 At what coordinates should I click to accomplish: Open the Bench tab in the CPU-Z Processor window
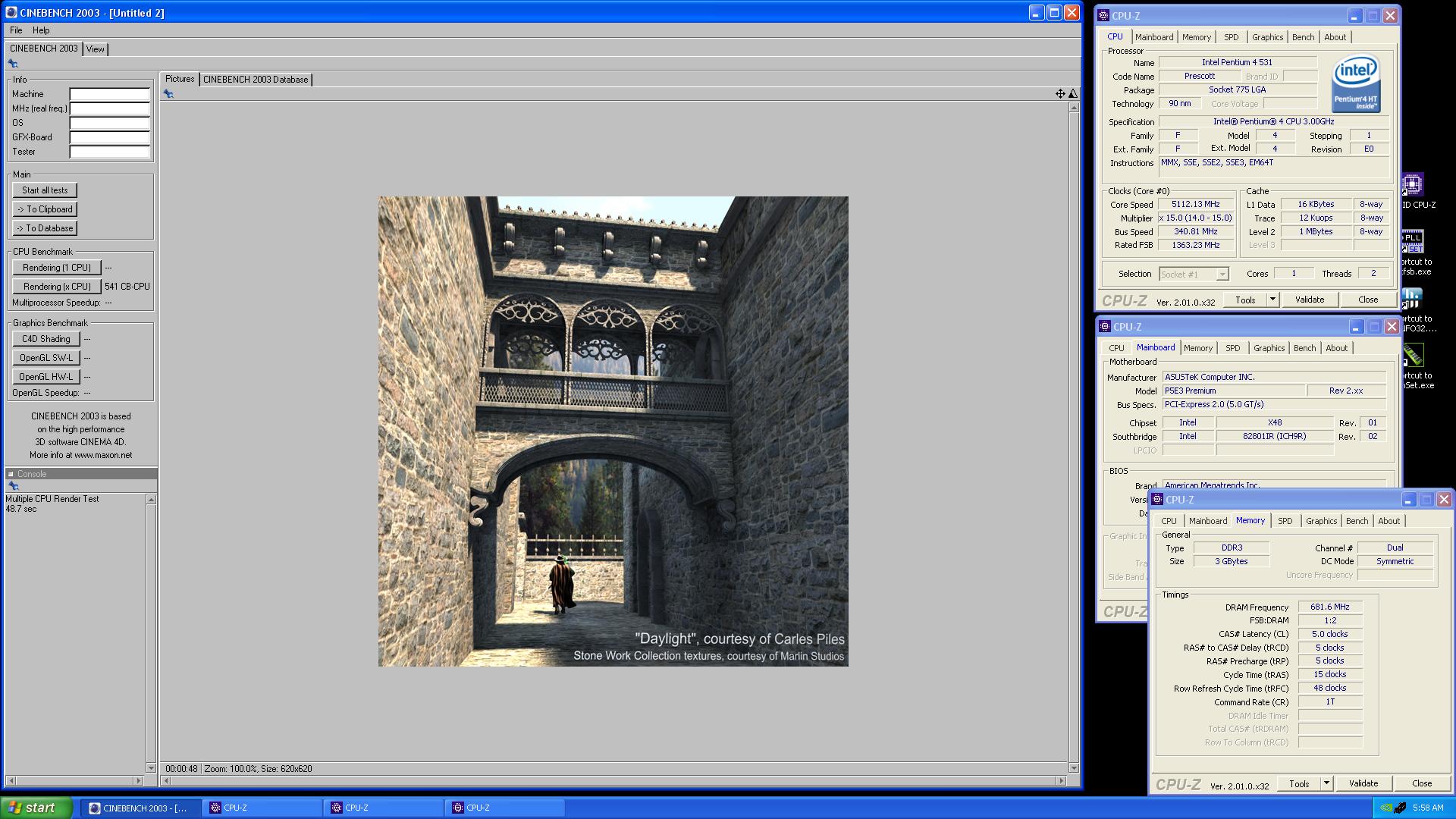[1303, 37]
